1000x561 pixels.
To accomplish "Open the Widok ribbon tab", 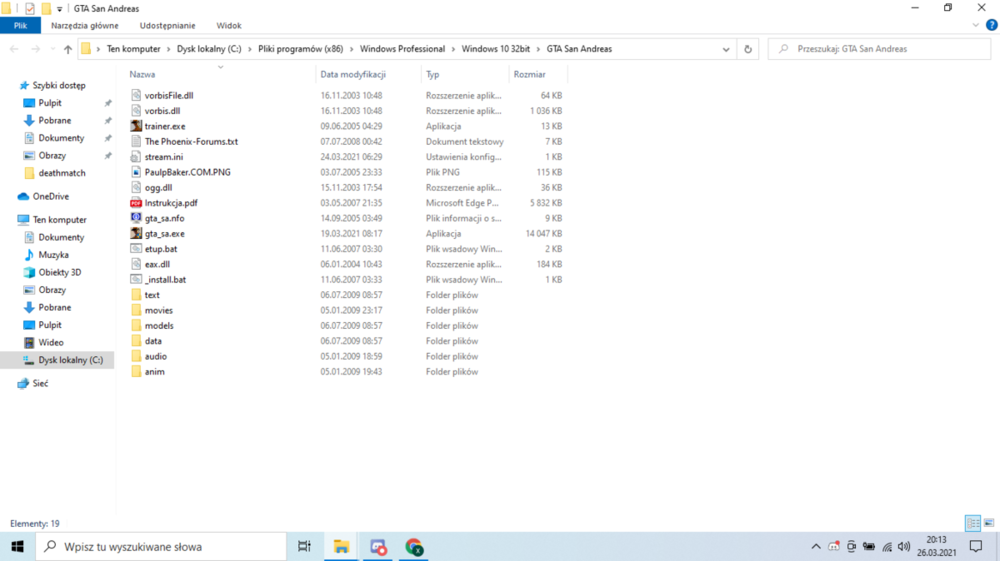I will click(x=228, y=26).
